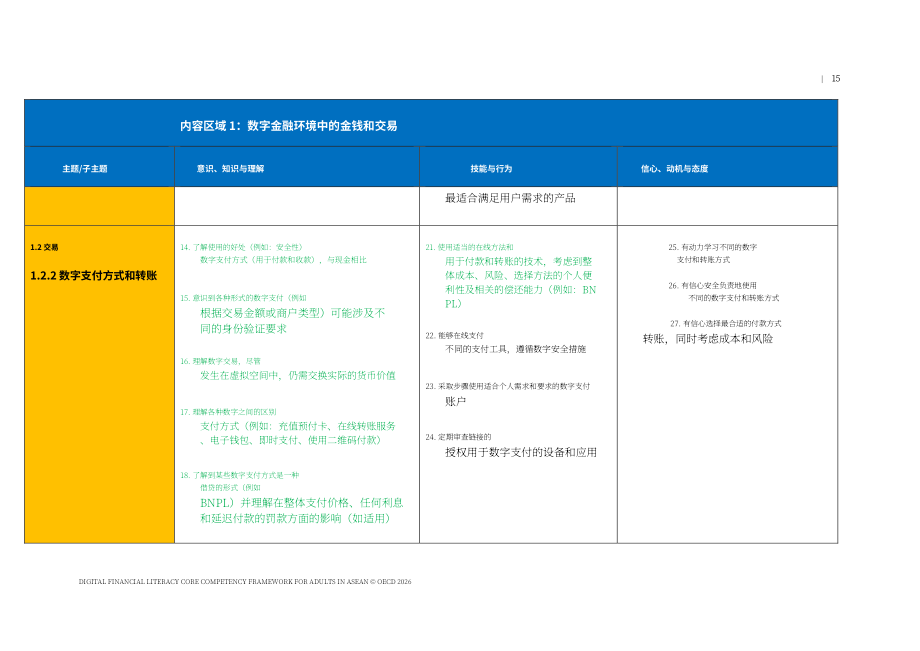Click the word "账户" under item 23
920x651 pixels.
(x=455, y=402)
